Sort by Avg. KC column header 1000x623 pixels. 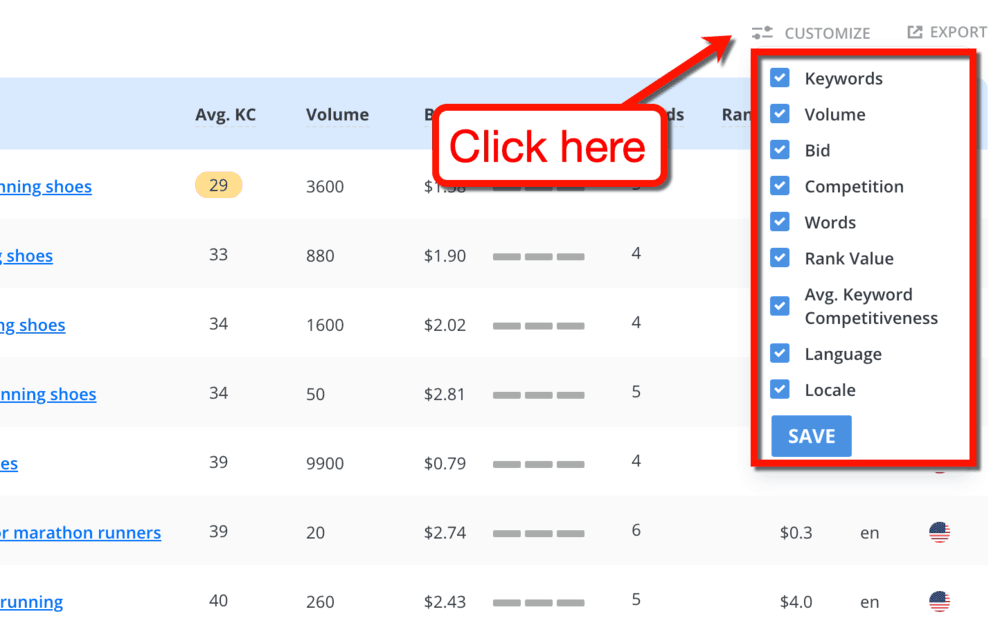click(225, 115)
